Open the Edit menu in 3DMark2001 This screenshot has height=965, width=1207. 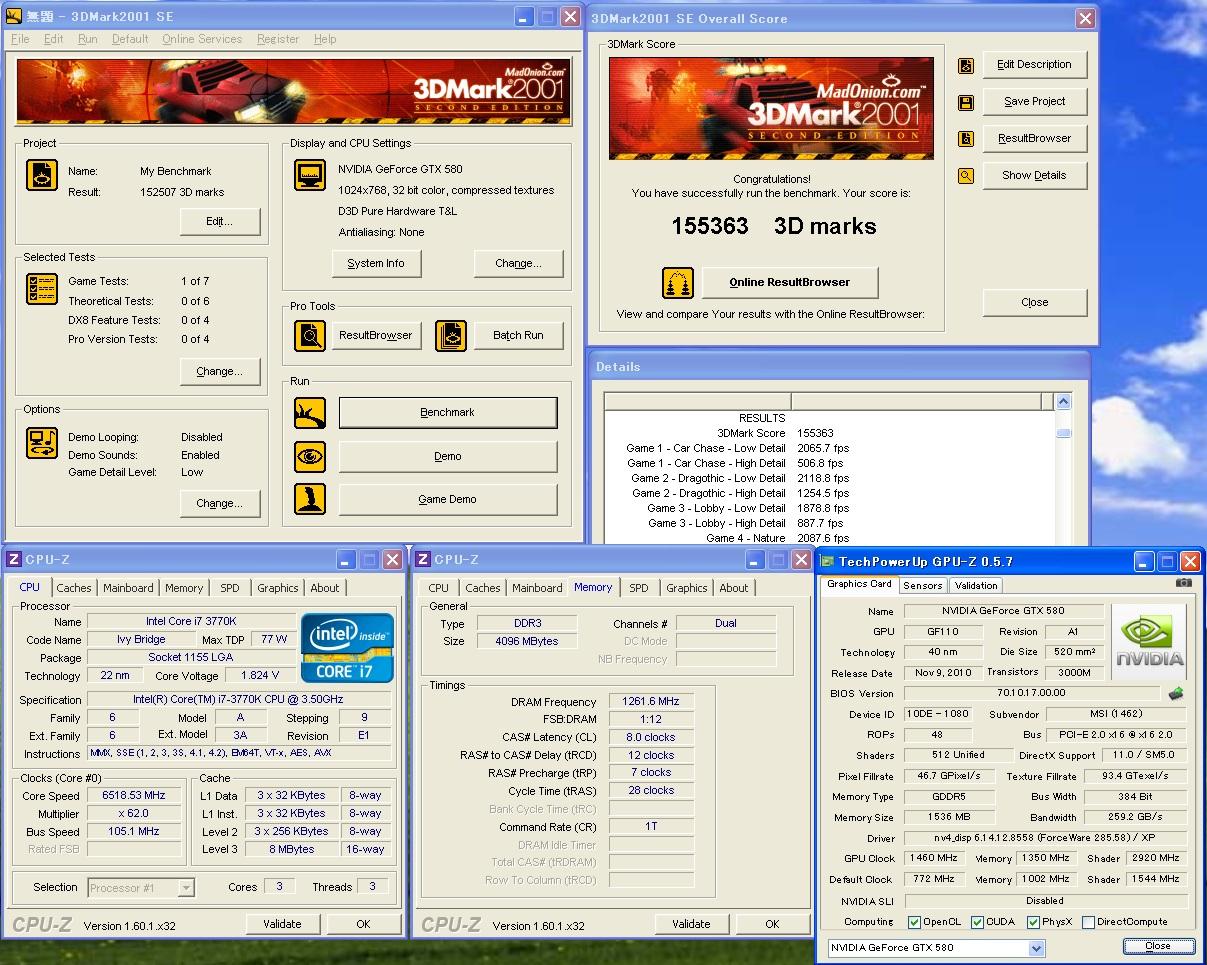click(53, 39)
